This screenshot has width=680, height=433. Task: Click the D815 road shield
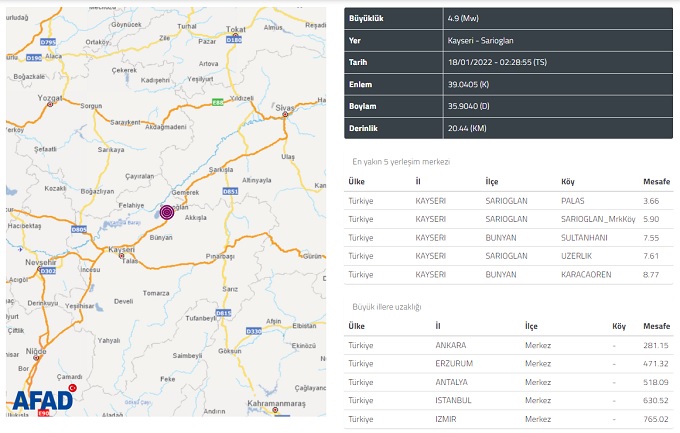[224, 313]
